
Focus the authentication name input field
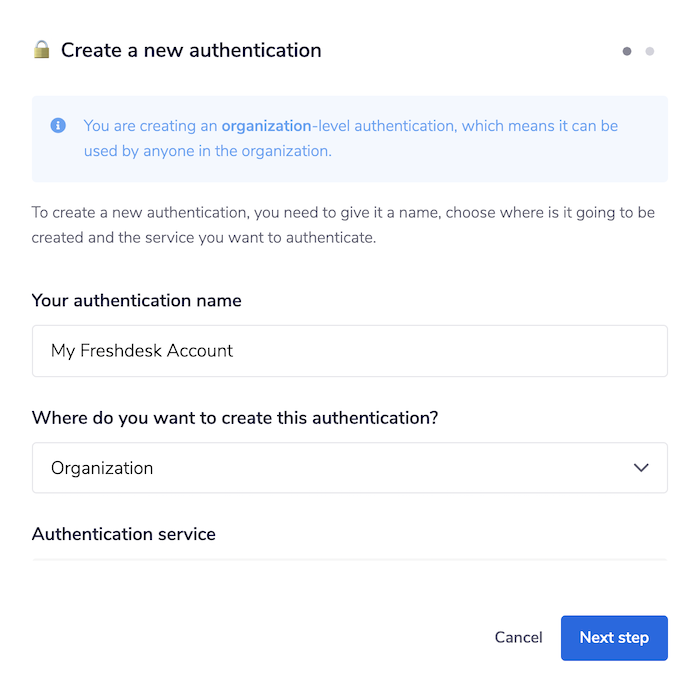coord(349,351)
